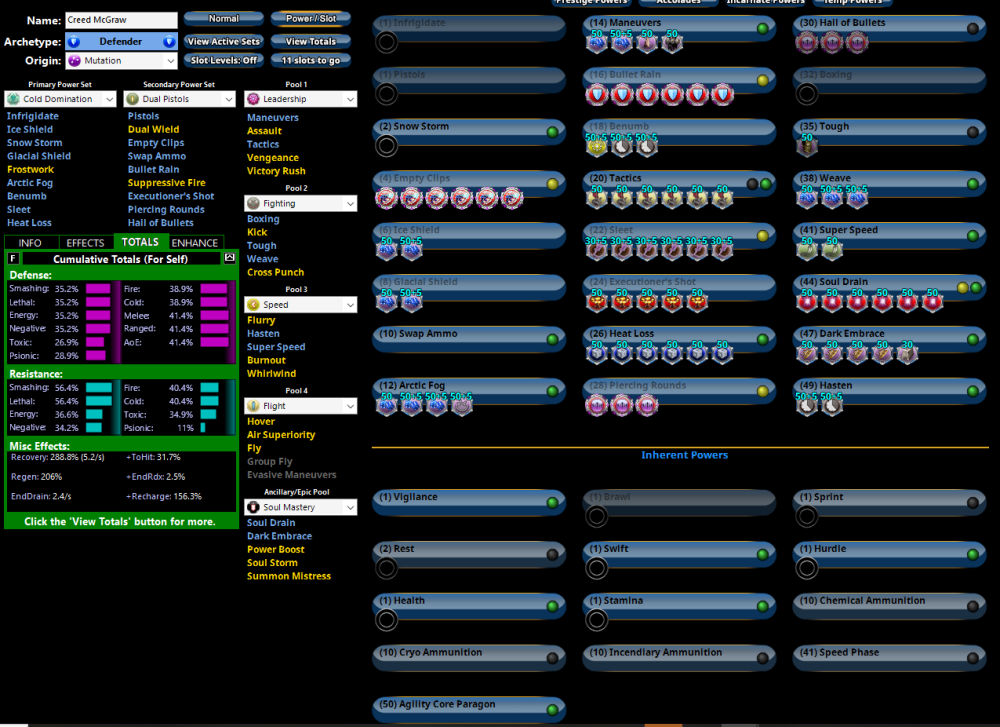Click the gold first enhancement under Benumb
Image resolution: width=1000 pixels, height=727 pixels.
596,146
